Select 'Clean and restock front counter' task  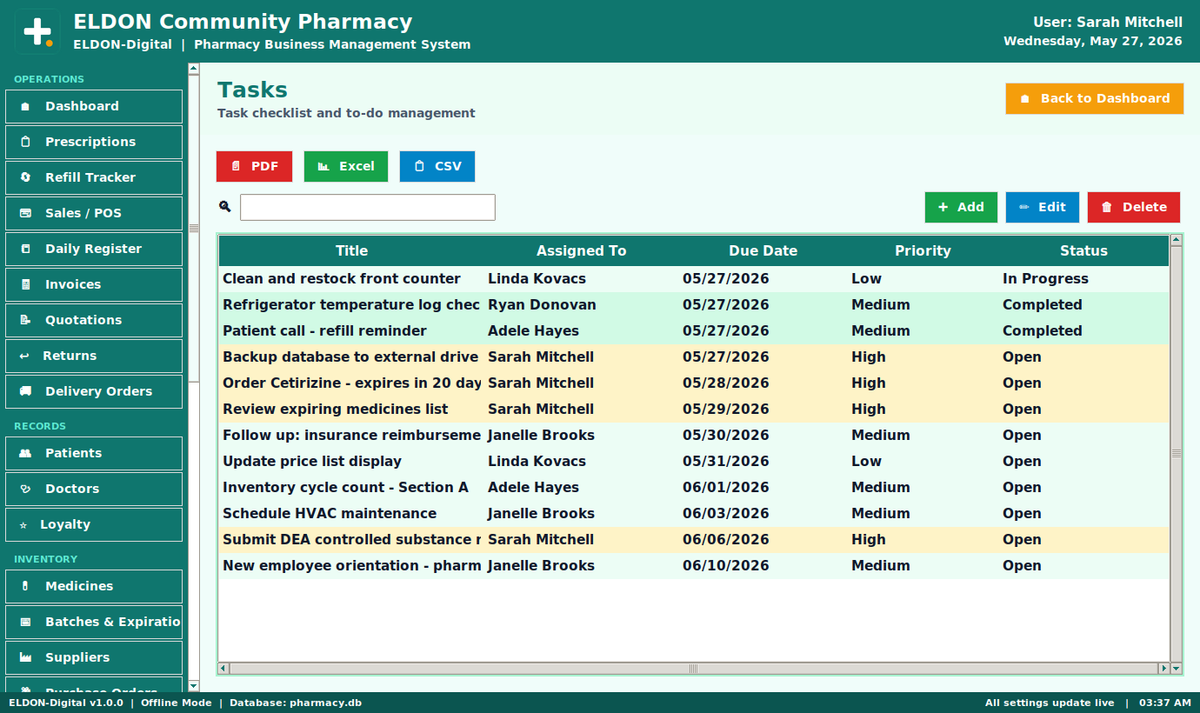[x=694, y=279]
